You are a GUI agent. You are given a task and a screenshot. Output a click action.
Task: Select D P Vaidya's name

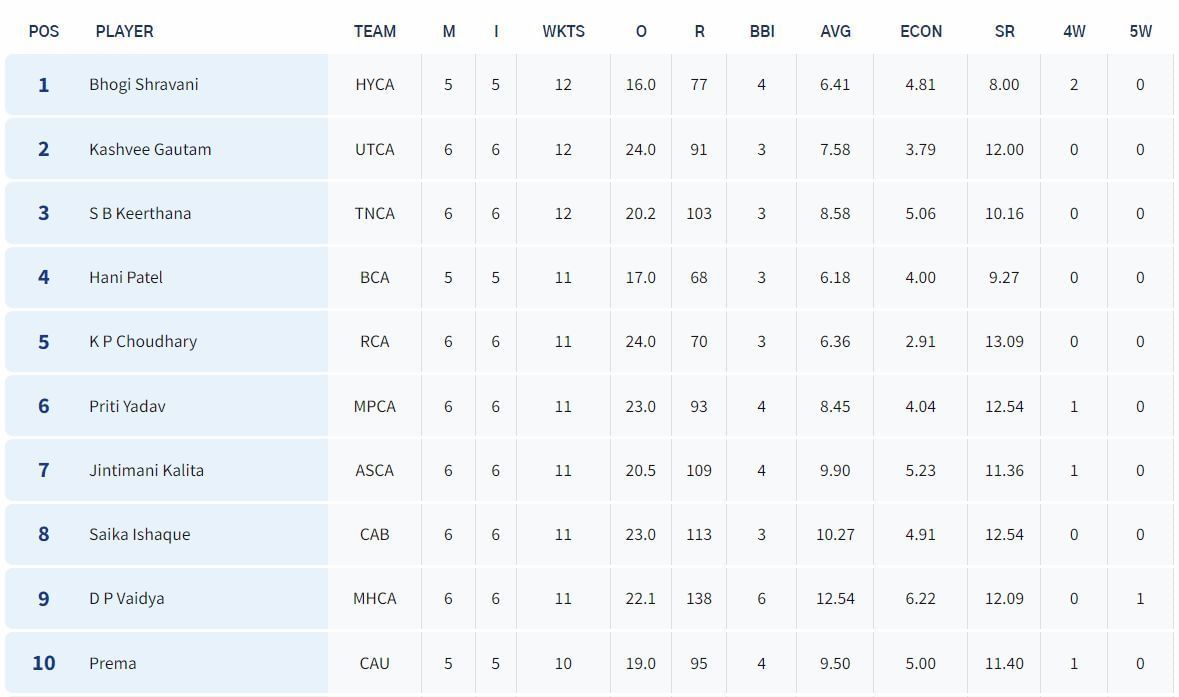(x=127, y=598)
